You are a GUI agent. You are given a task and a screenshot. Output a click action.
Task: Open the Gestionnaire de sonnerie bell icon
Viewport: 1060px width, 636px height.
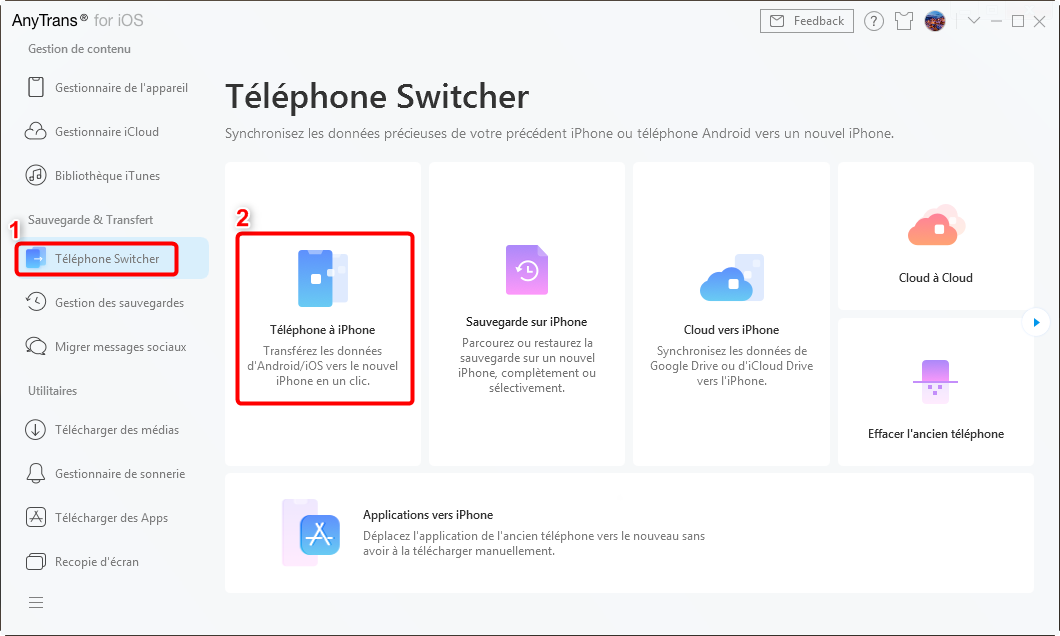(35, 474)
